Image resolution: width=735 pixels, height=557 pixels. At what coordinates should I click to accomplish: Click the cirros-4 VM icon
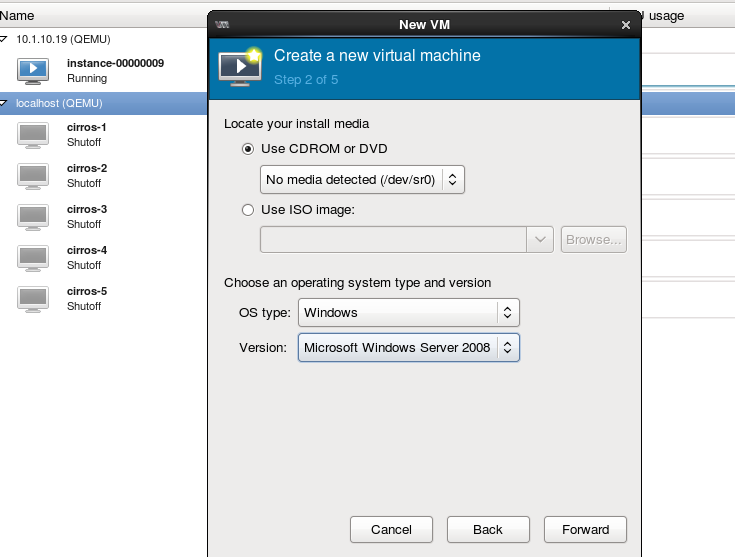point(33,257)
